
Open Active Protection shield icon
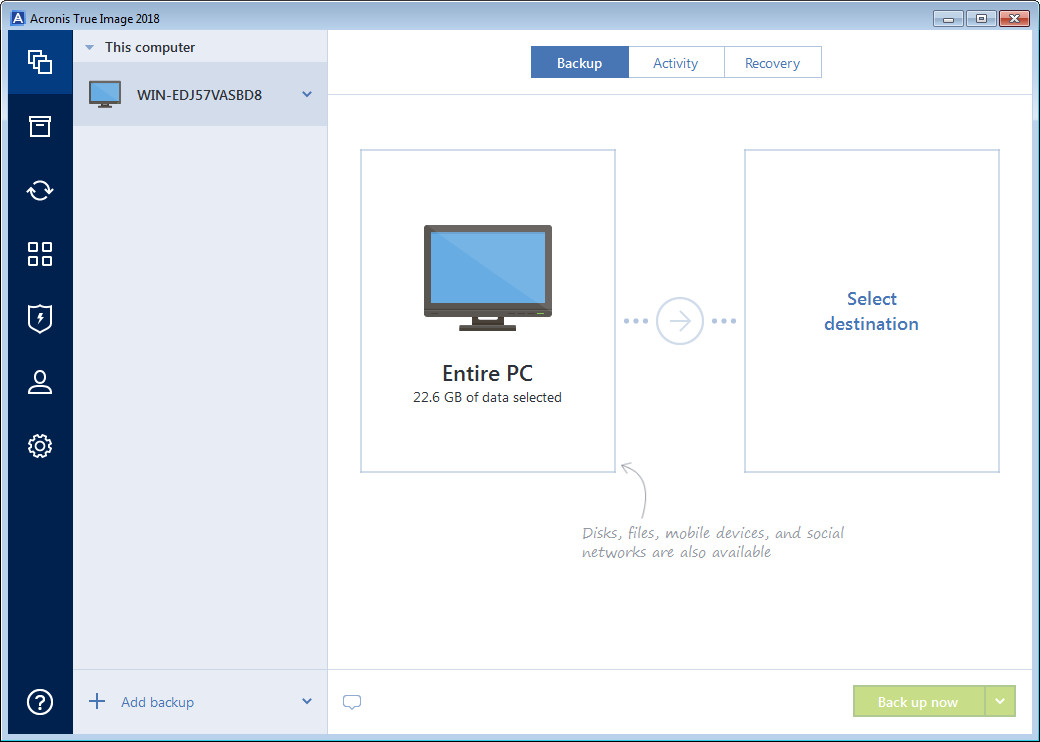pyautogui.click(x=39, y=318)
